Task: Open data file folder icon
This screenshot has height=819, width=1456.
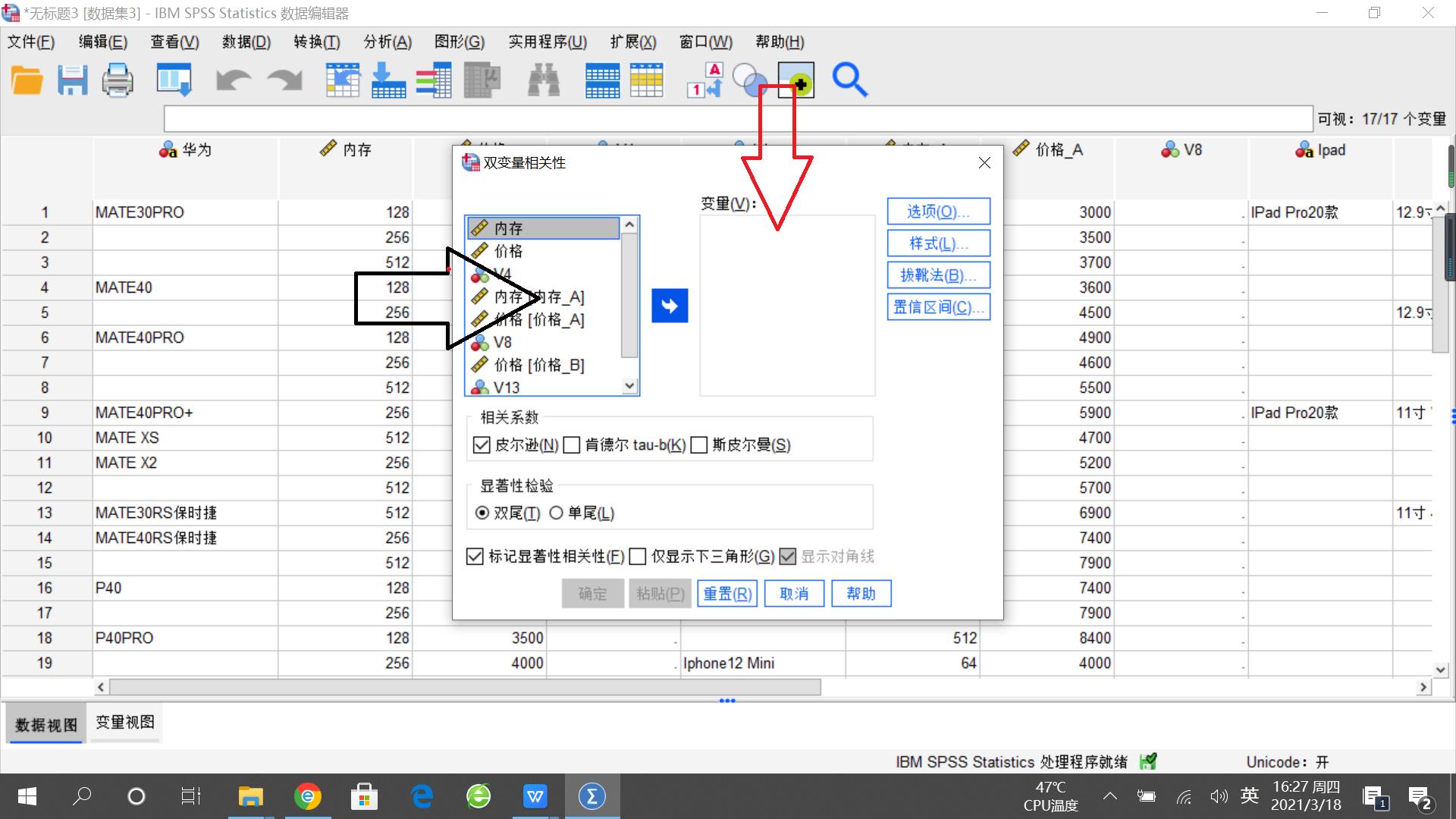Action: pos(27,80)
